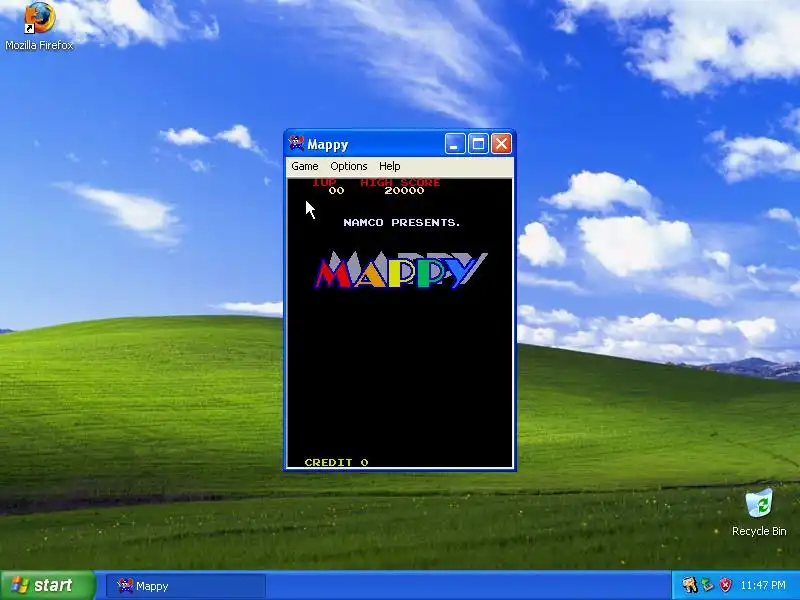This screenshot has width=800, height=600.
Task: Click the Start button
Action: click(x=48, y=585)
